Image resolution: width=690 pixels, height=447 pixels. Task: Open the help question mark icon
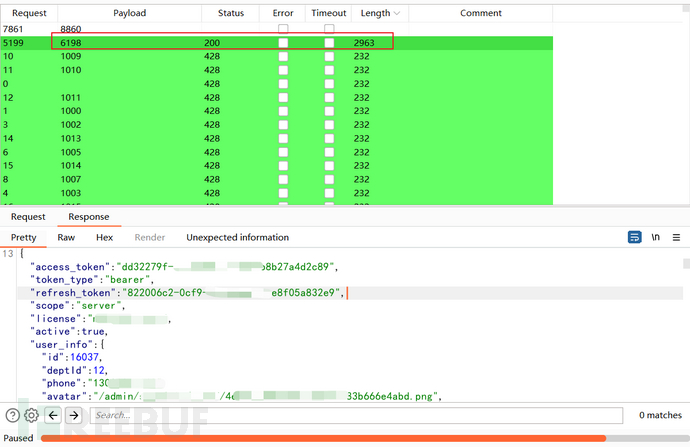click(13, 415)
